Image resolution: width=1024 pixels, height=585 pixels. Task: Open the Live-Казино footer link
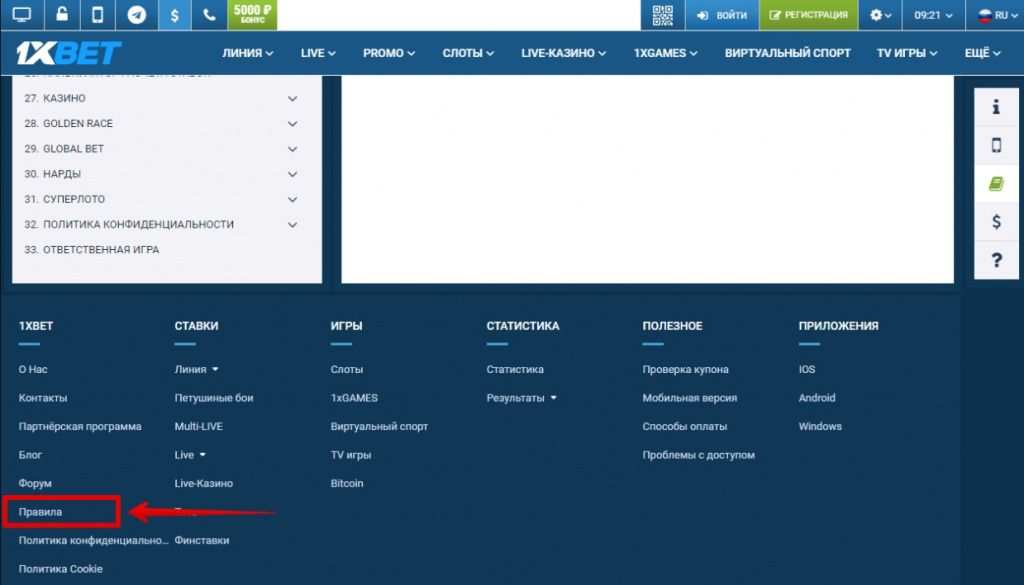[203, 483]
